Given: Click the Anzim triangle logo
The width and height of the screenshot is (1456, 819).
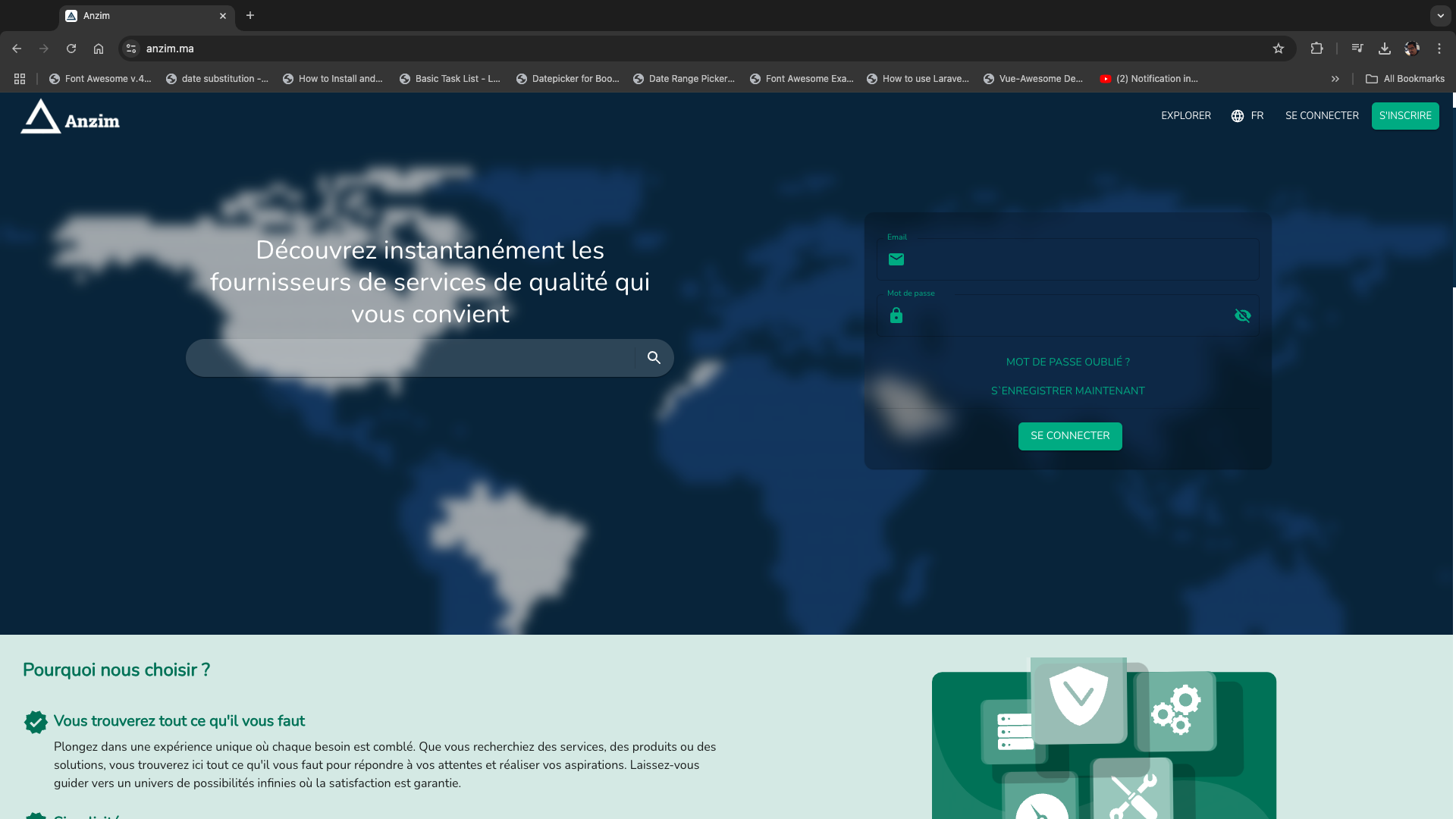Looking at the screenshot, I should (42, 115).
